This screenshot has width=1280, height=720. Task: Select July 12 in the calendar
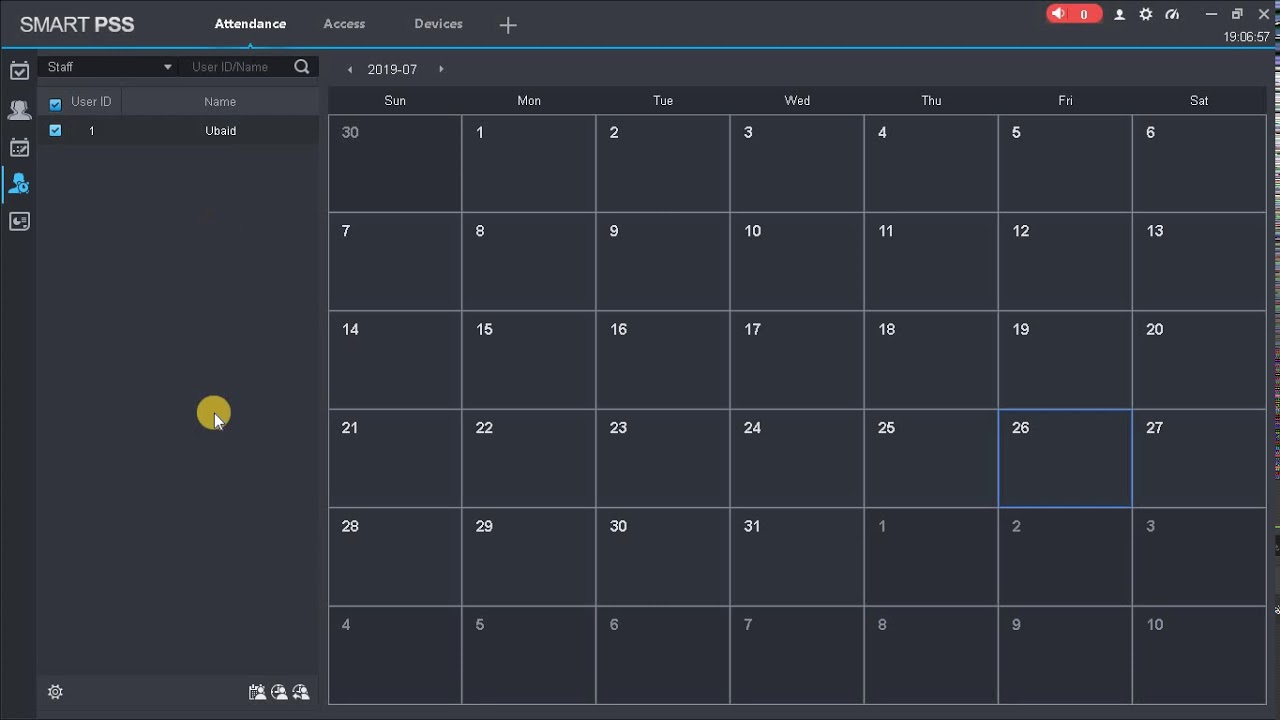pyautogui.click(x=1065, y=261)
